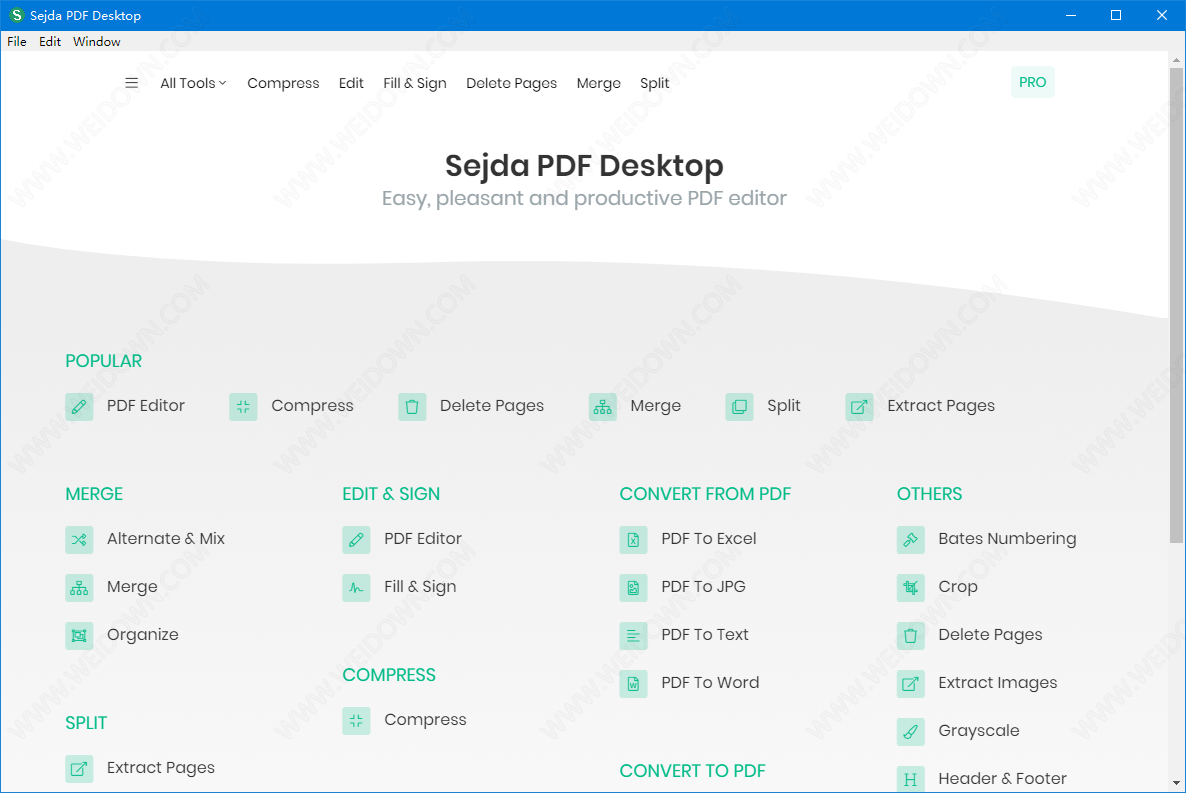Expand the All Tools dropdown
The height and width of the screenshot is (793, 1186).
point(193,83)
